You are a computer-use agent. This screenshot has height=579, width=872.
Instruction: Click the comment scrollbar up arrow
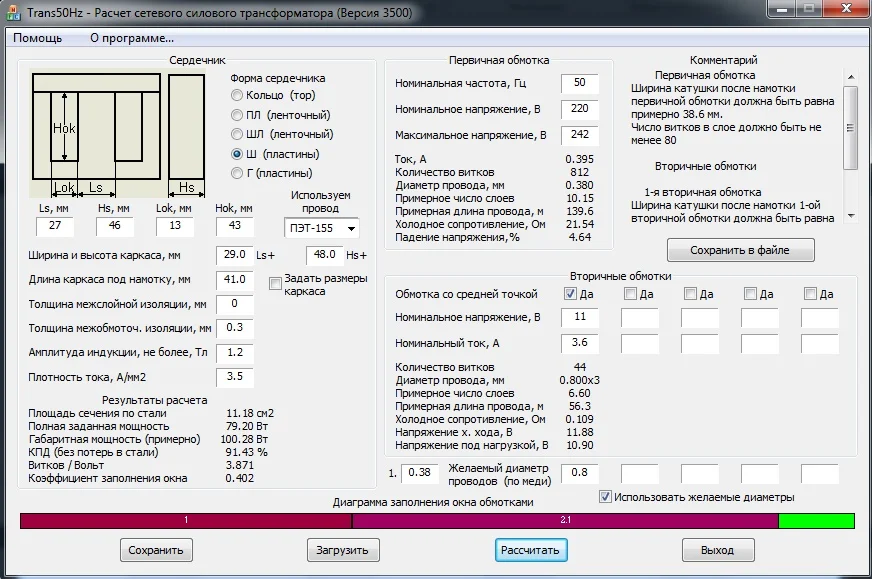tap(850, 76)
